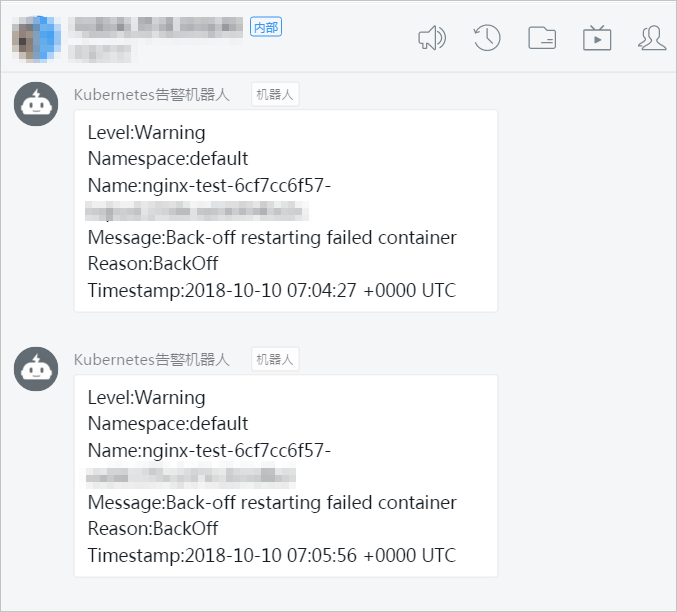Open chat history clock icon
Image resolution: width=677 pixels, height=612 pixels.
[x=487, y=38]
